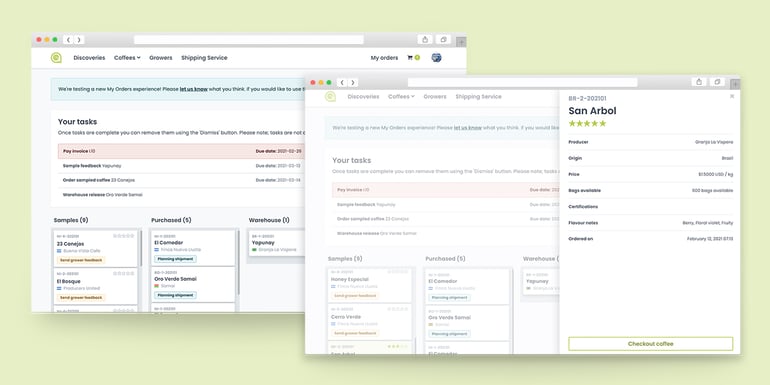Click Send grower feedback on 23 Conejos card

coord(81,260)
